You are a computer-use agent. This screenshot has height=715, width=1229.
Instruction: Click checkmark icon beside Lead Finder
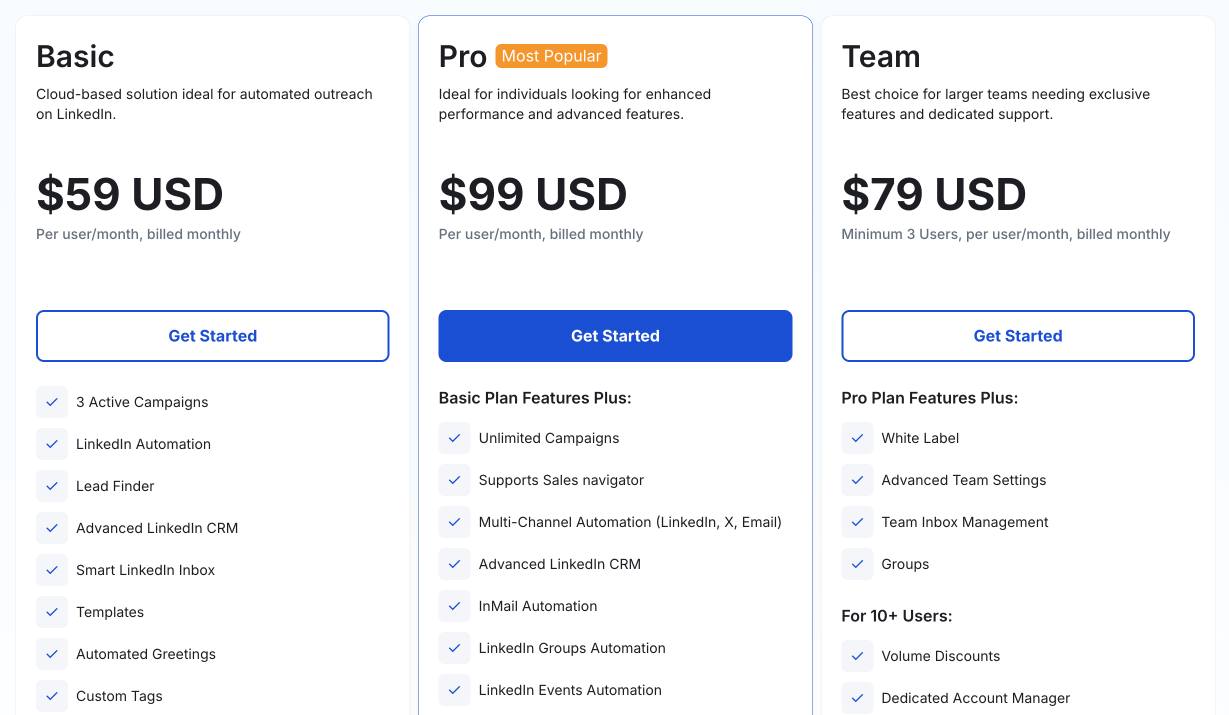tap(52, 486)
